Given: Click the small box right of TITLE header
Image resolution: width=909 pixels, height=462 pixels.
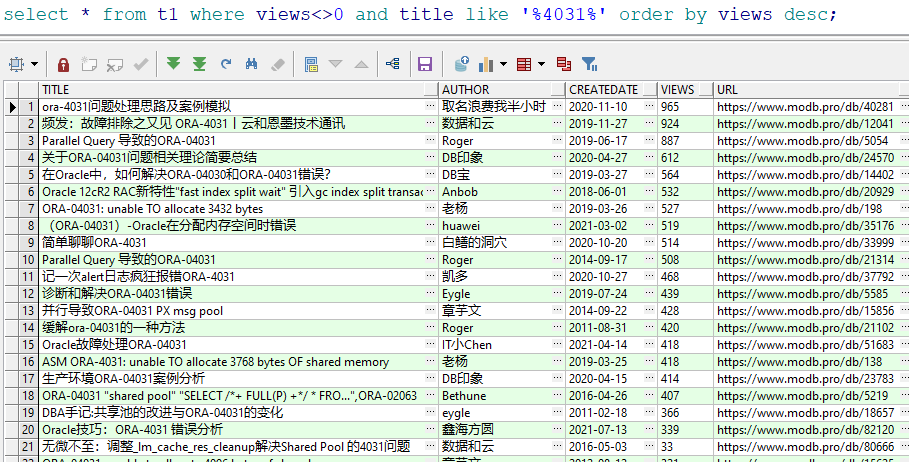Looking at the screenshot, I should click(431, 90).
